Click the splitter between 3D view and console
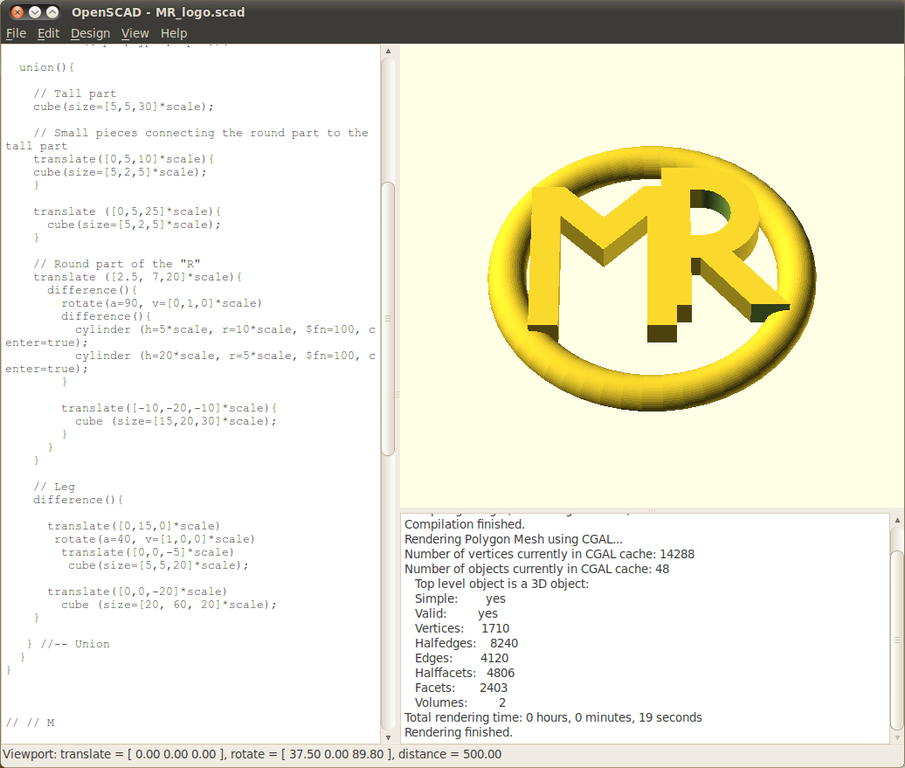 tap(650, 510)
